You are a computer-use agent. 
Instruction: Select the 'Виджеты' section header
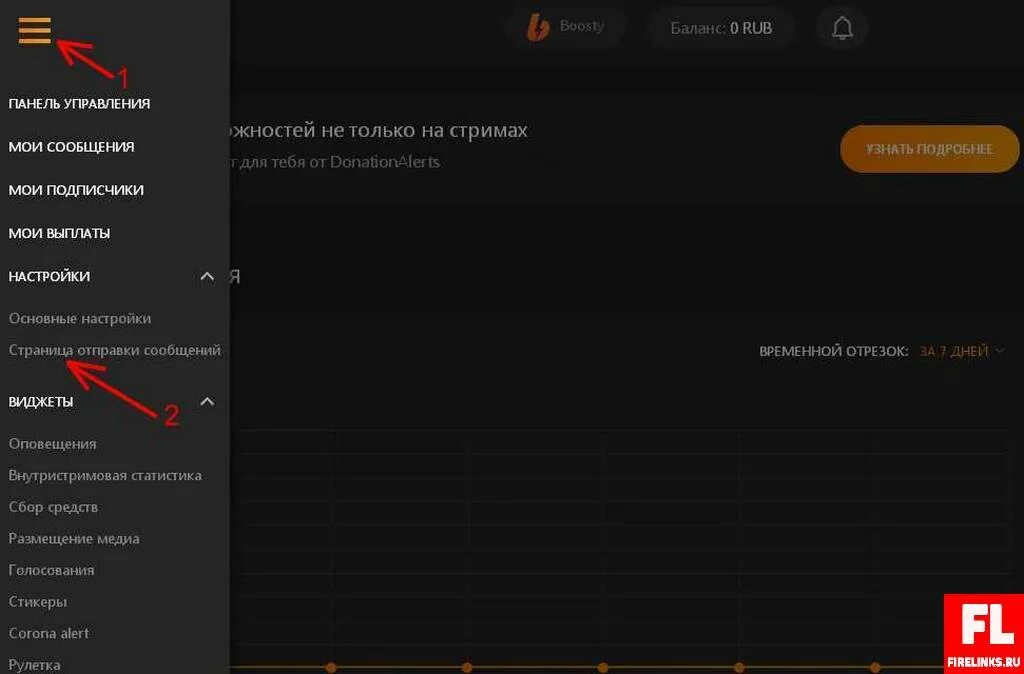pos(40,402)
